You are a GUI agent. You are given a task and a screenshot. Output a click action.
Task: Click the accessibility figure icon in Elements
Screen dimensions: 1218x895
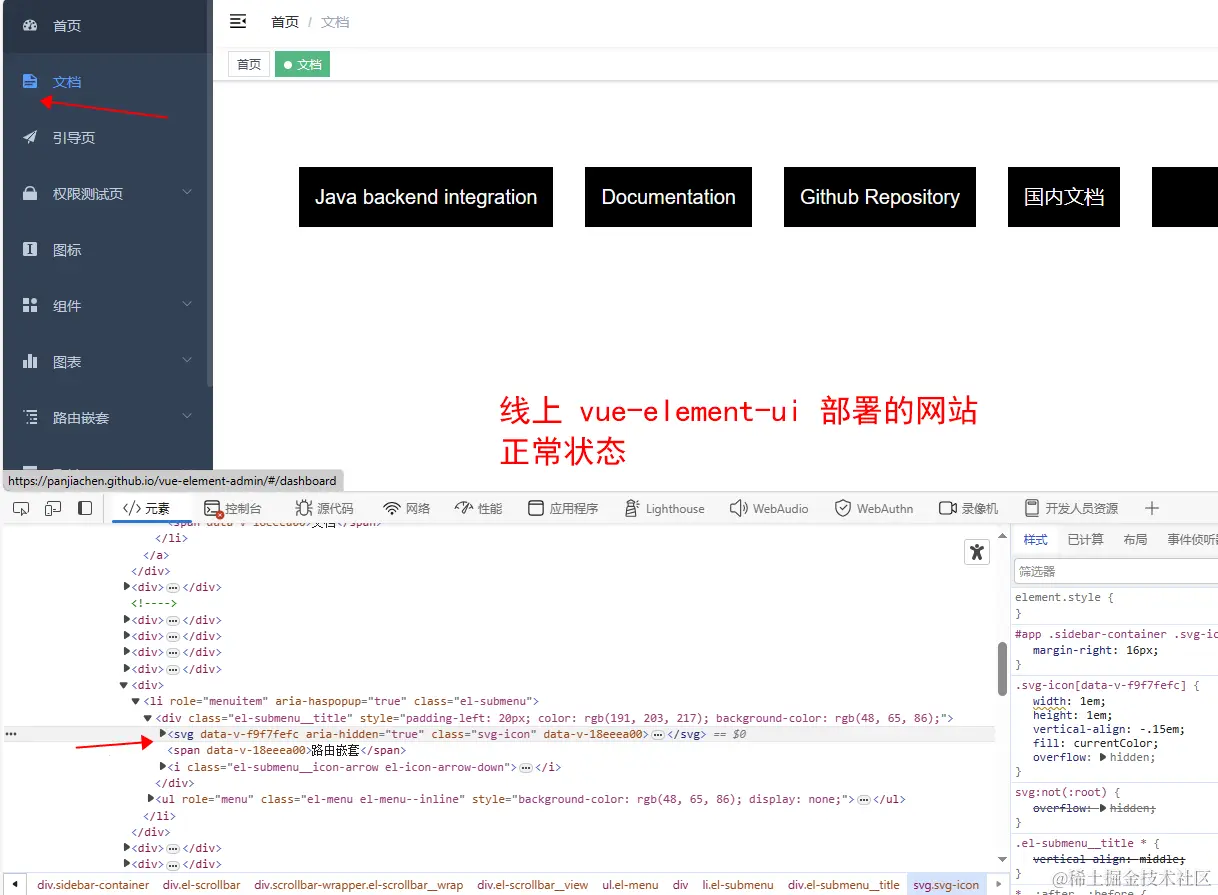(977, 552)
